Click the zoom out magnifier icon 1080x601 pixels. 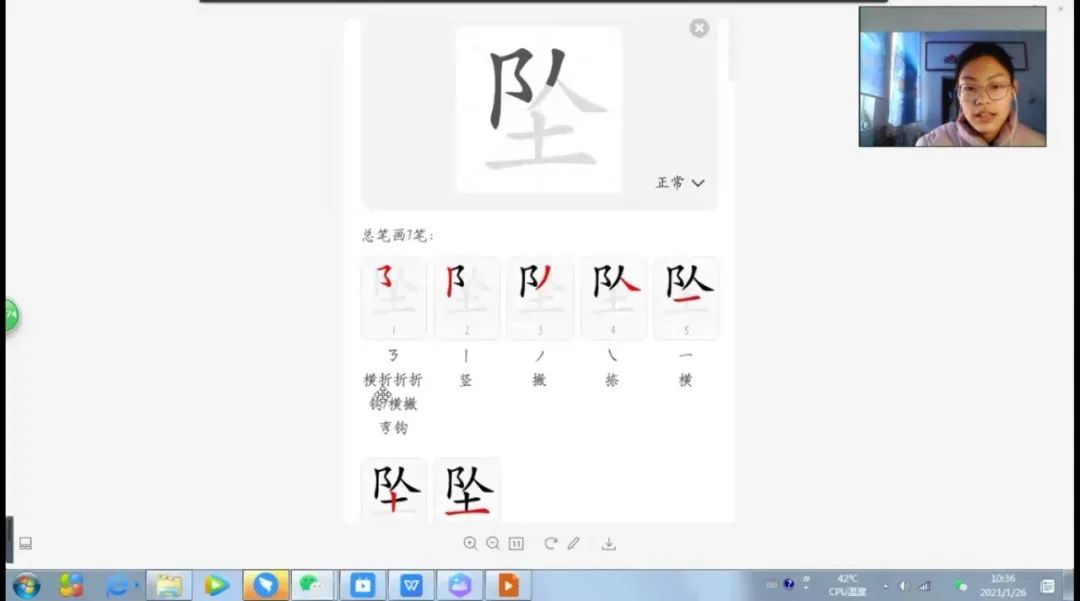(493, 543)
